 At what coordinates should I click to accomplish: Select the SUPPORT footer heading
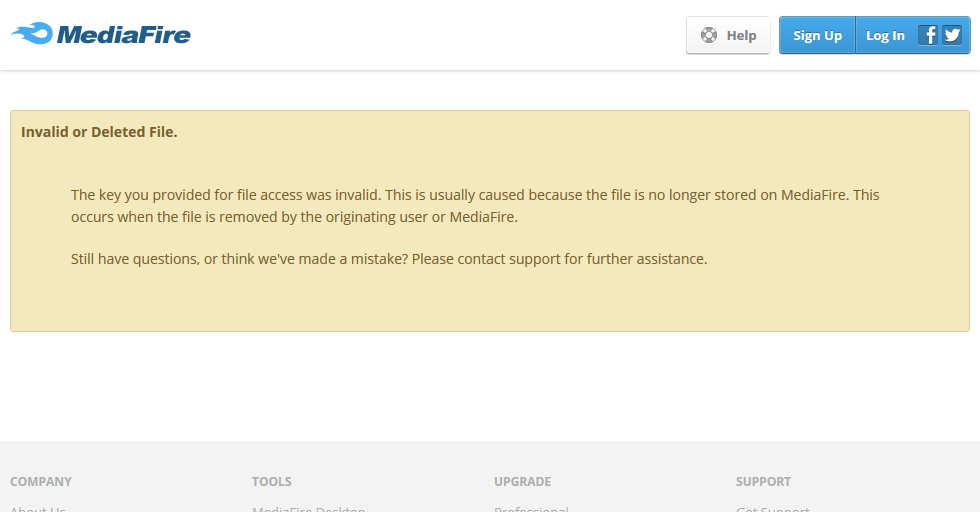[x=763, y=482]
